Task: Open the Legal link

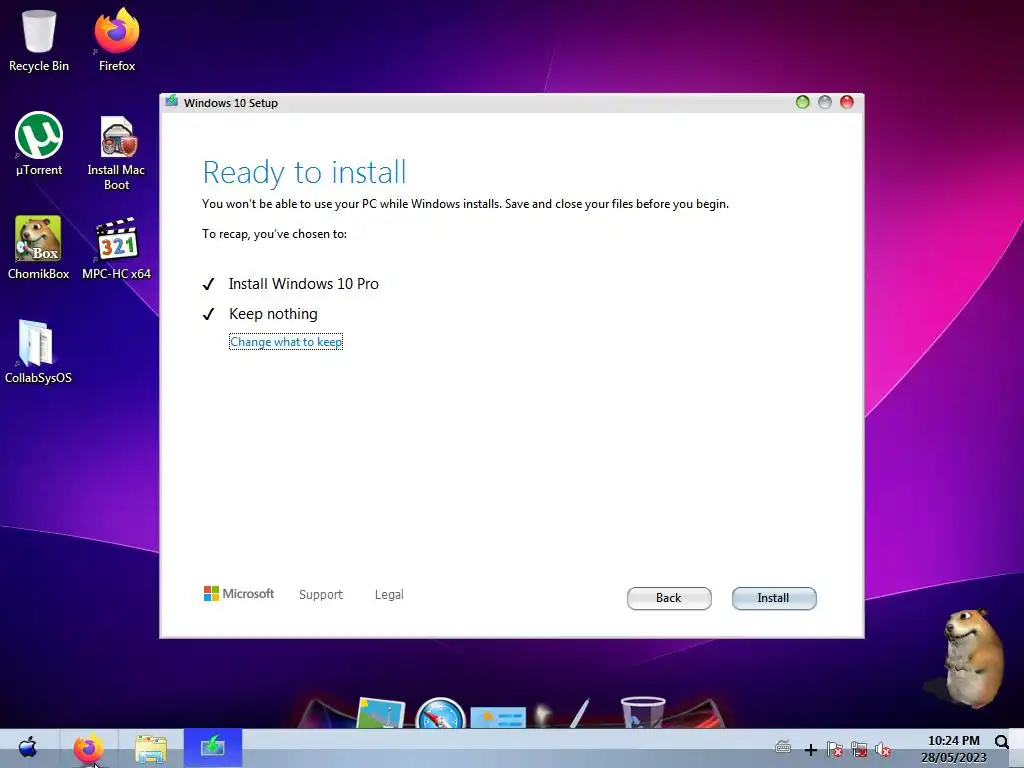Action: (x=389, y=594)
